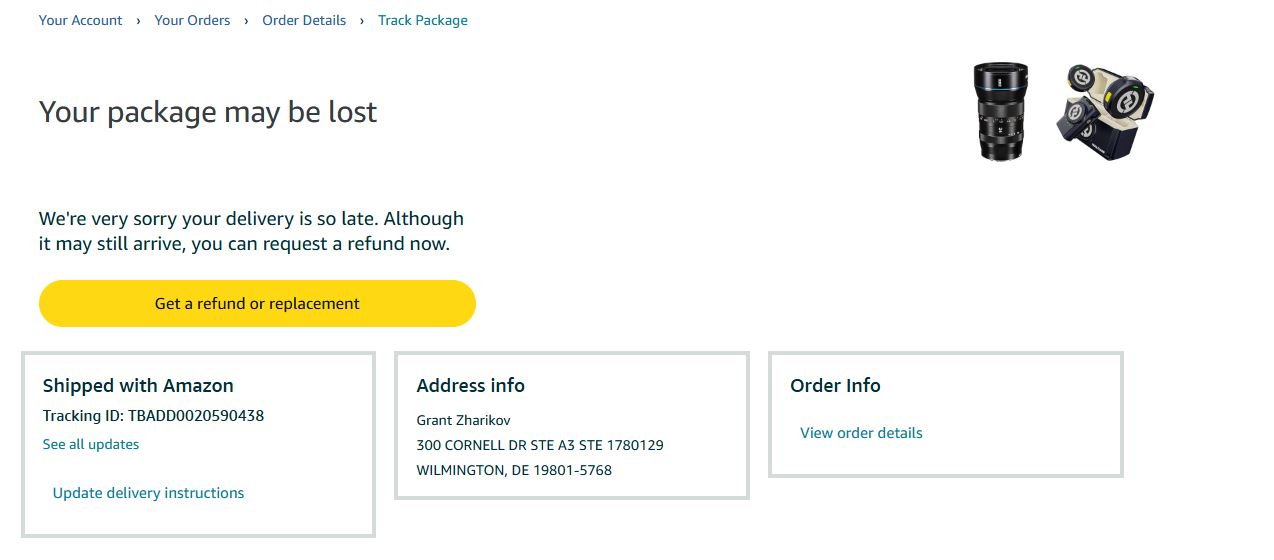
Task: Open the wireless microphone kit product image
Action: click(x=1106, y=111)
